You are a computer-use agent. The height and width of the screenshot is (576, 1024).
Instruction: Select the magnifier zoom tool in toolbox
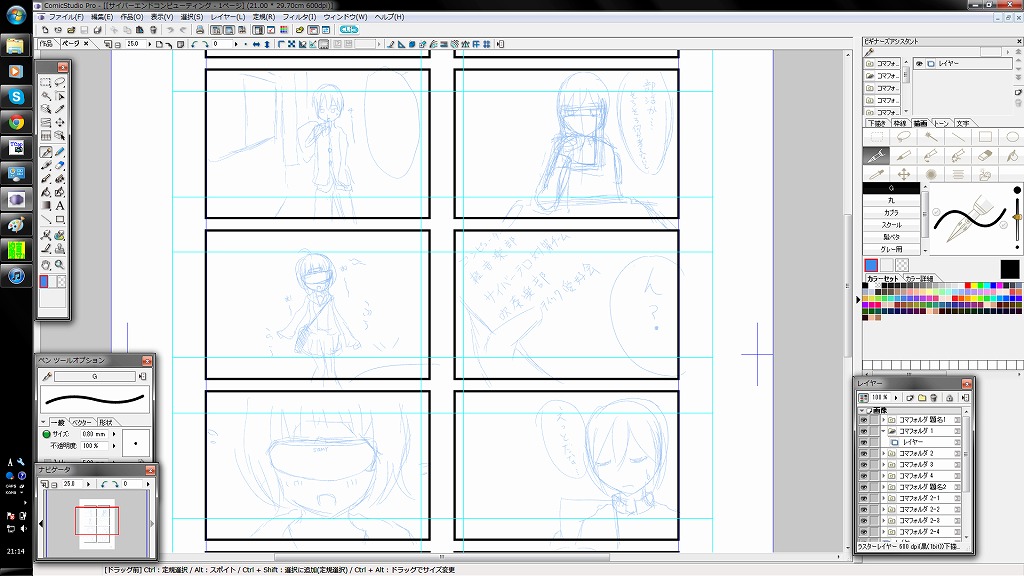pos(59,265)
